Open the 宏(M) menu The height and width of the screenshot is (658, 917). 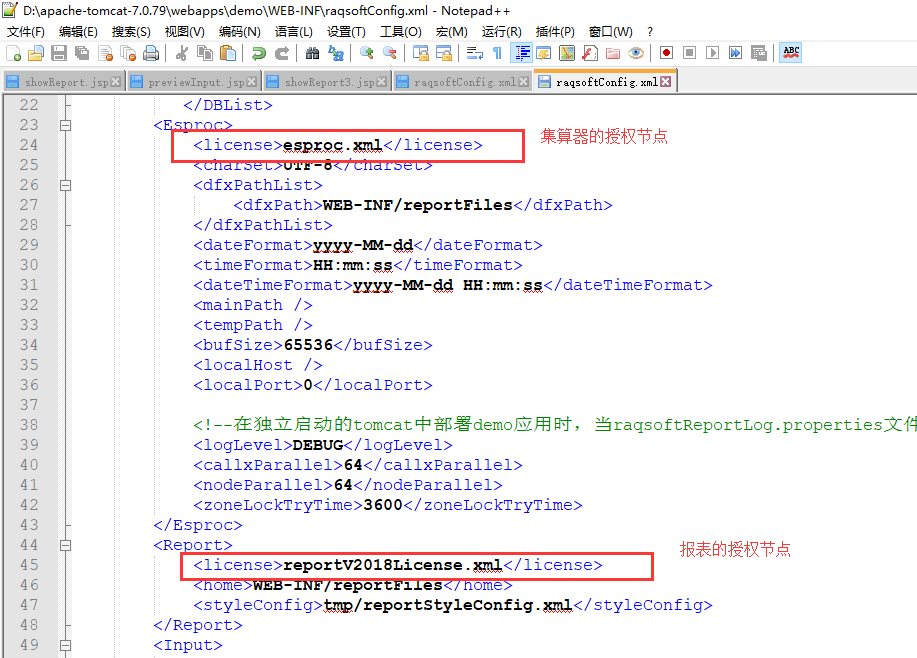[451, 32]
